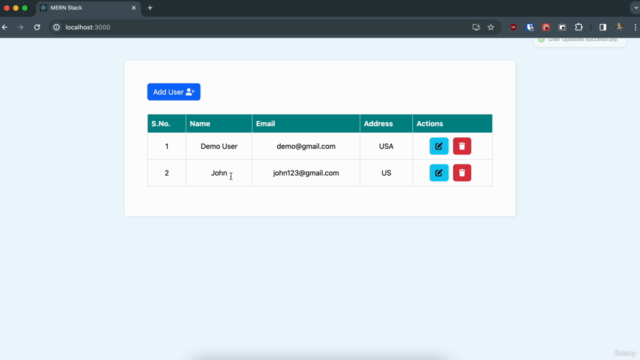
Task: Click the S.No. column header
Action: (167, 124)
